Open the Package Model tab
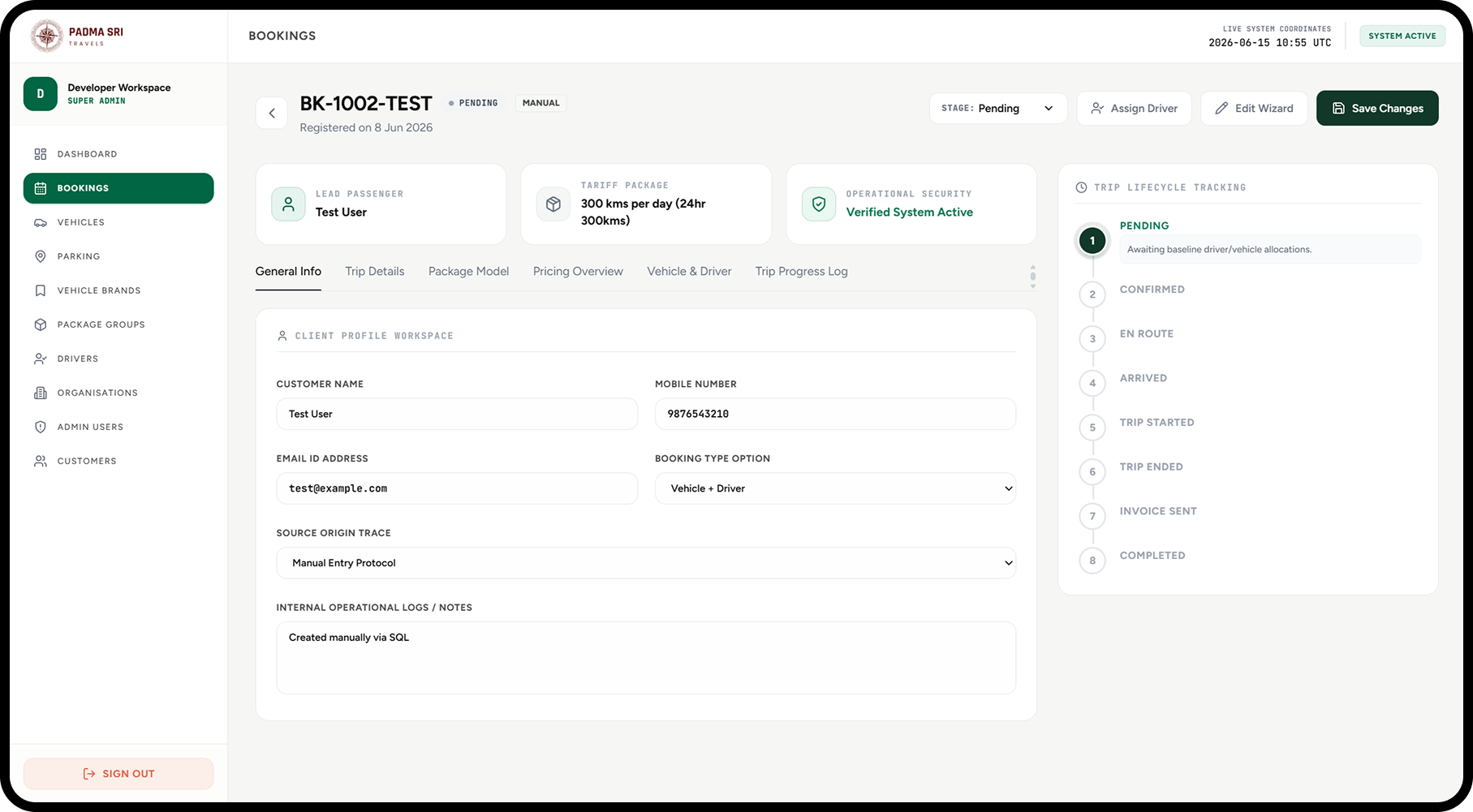 click(469, 272)
